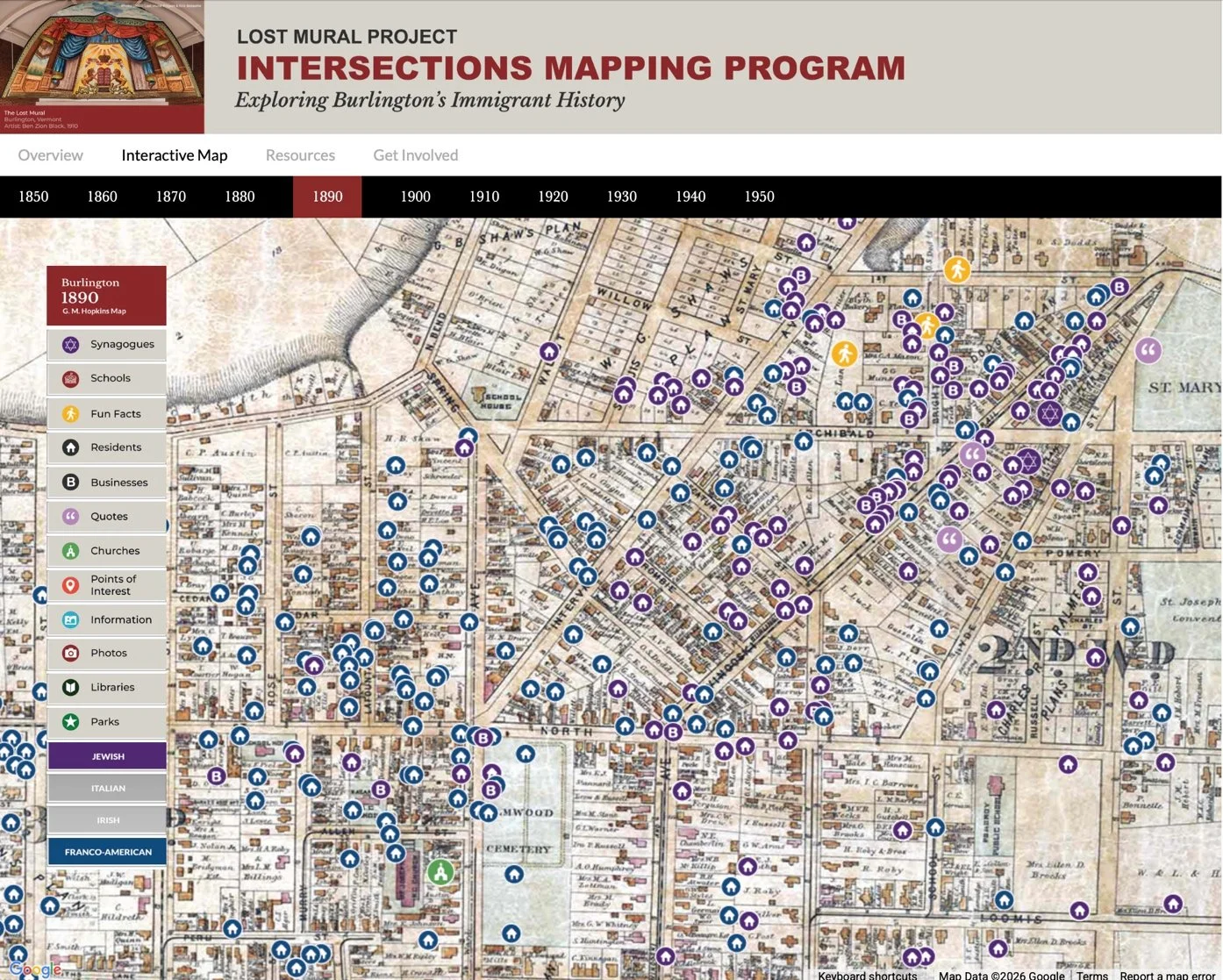The image size is (1223, 980).
Task: Toggle the JEWISH community filter
Action: coord(107,756)
